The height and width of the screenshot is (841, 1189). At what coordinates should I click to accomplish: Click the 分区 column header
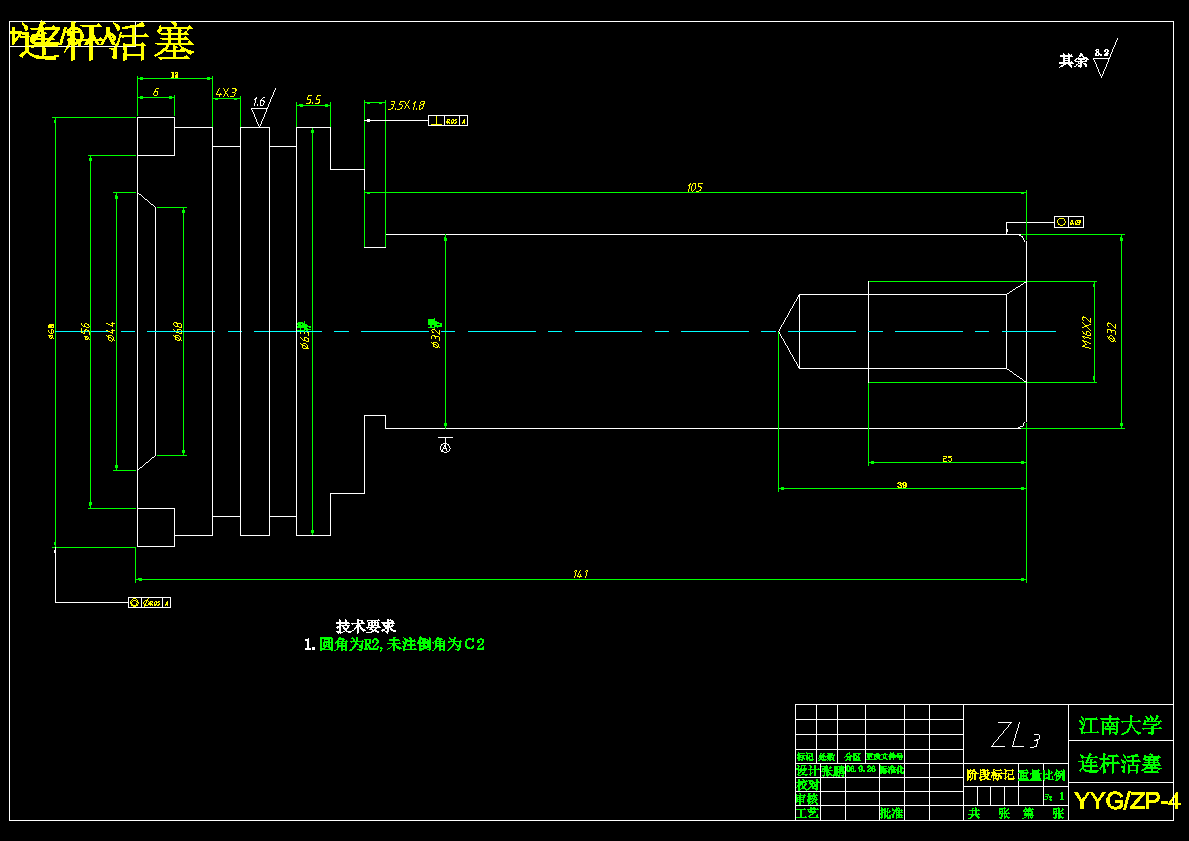click(x=852, y=757)
